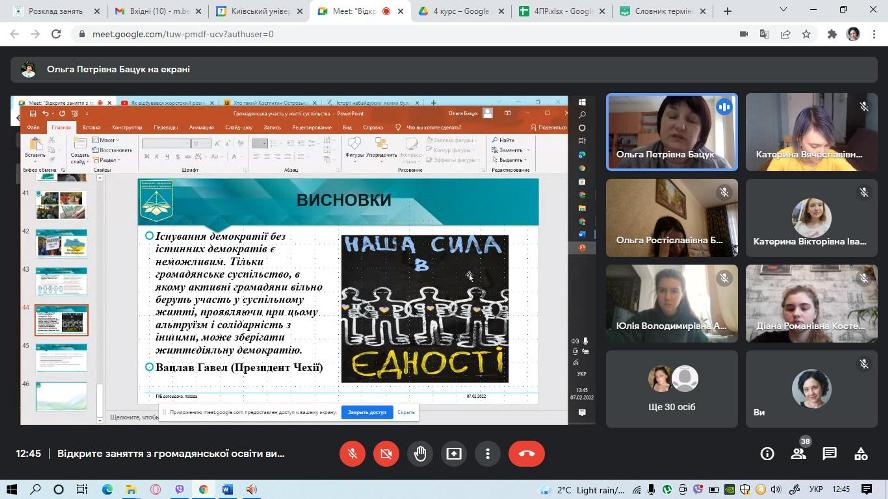Open the Windows Start menu
This screenshot has width=888, height=499.
11,489
